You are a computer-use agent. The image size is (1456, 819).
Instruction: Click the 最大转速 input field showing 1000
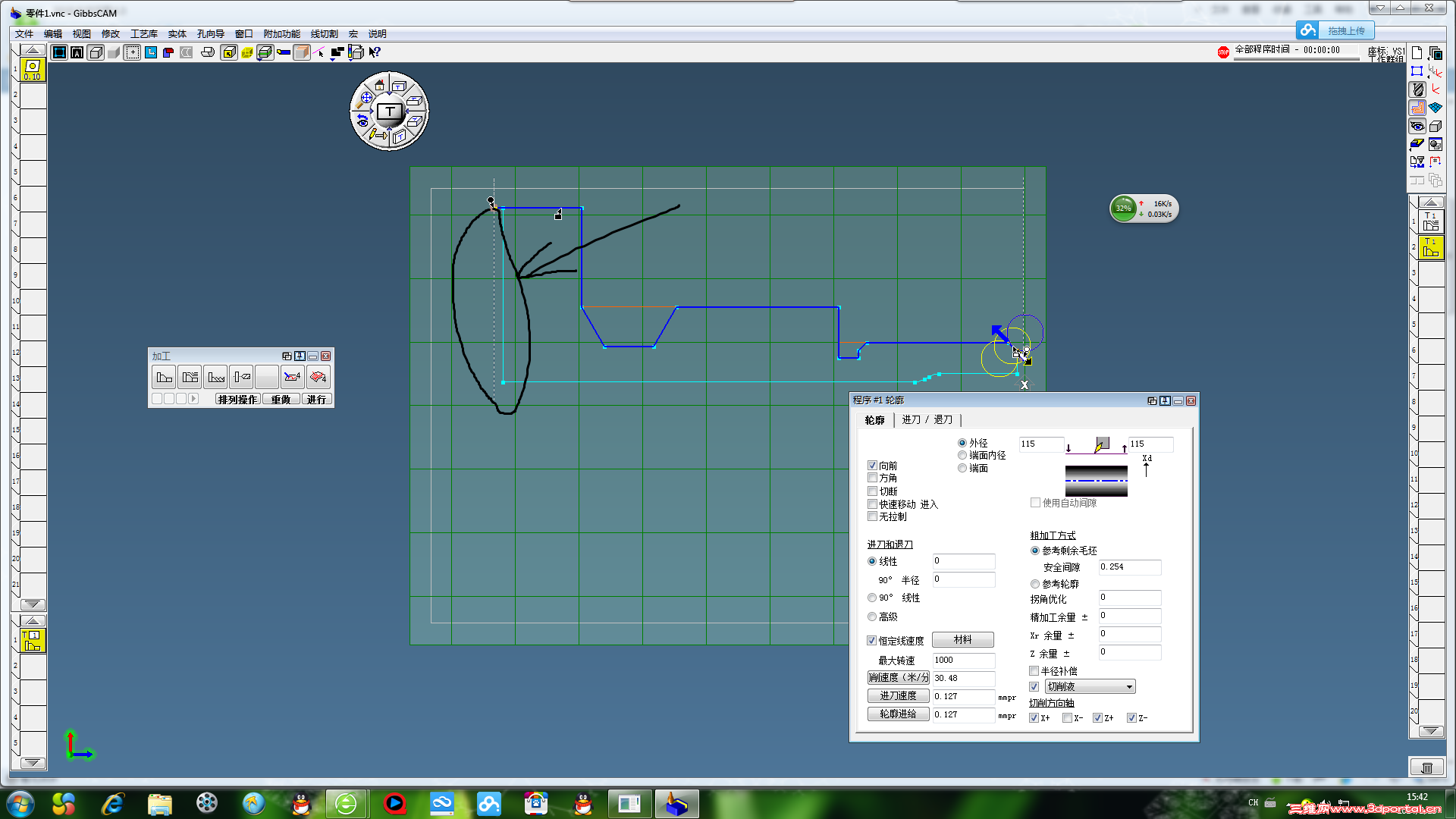[x=964, y=661]
